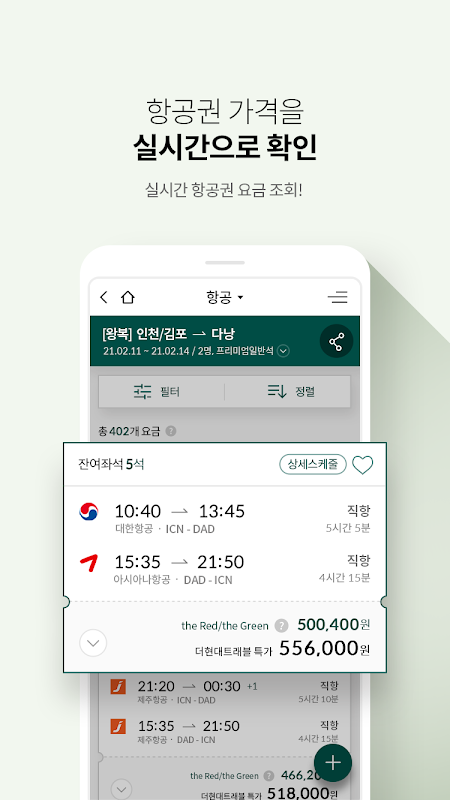This screenshot has height=800, width=450.
Task: Click the 상세스케줄 button
Action: tap(313, 464)
